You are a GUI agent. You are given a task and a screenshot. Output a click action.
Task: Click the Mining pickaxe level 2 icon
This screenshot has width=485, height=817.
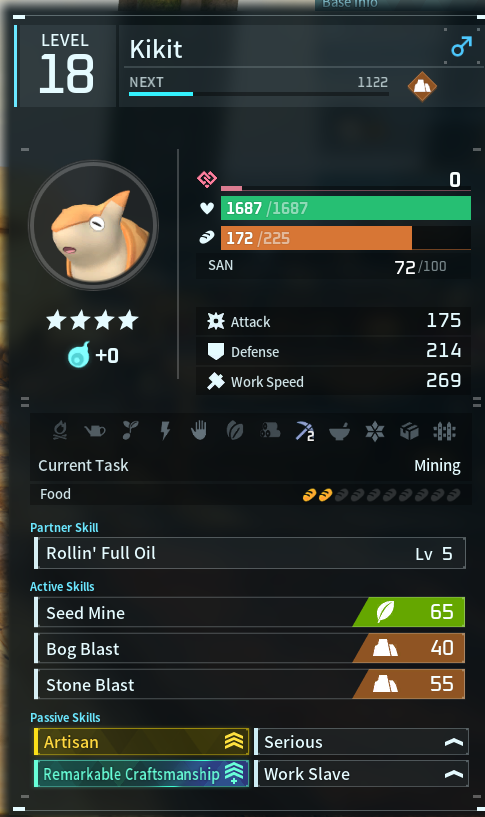[x=305, y=431]
